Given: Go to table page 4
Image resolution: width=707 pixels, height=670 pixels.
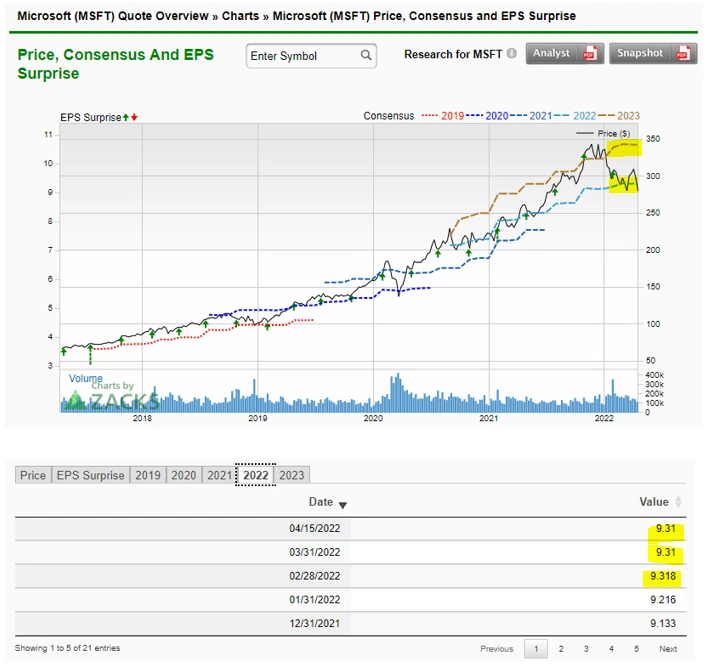Looking at the screenshot, I should (x=611, y=649).
